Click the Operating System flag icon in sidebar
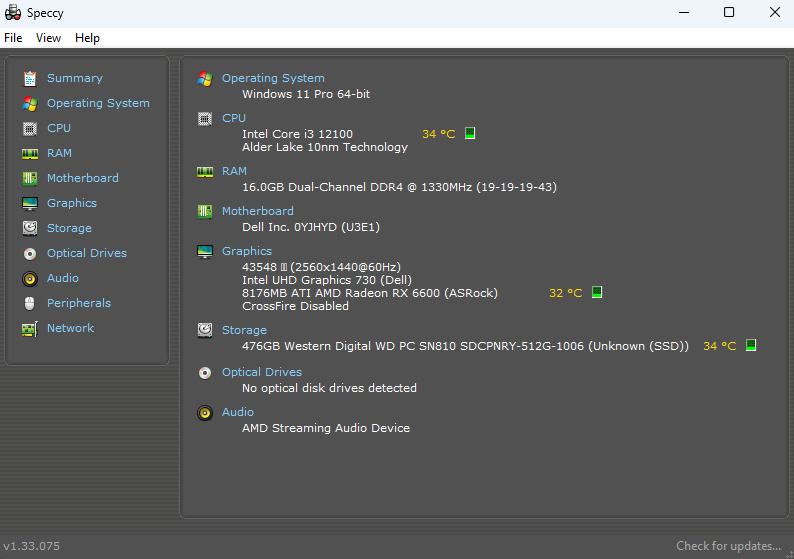794x559 pixels. [x=30, y=103]
